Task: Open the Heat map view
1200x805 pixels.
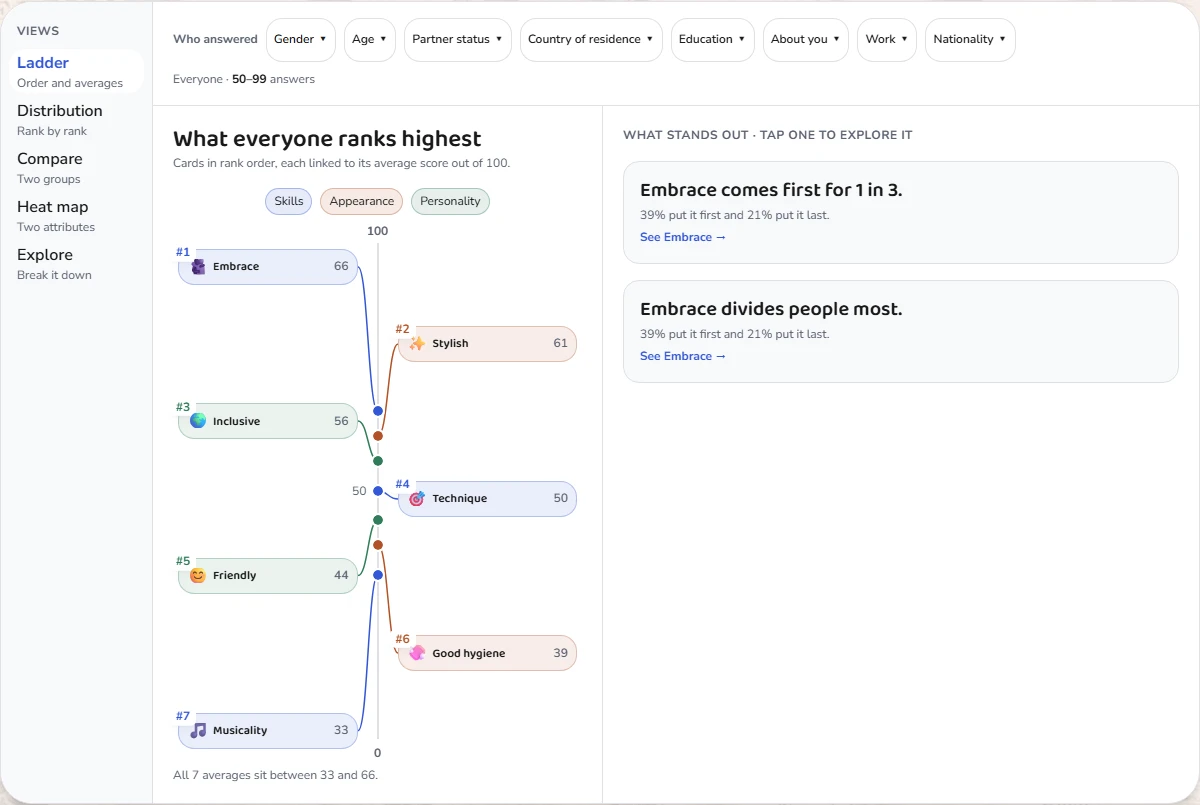Action: tap(77, 216)
